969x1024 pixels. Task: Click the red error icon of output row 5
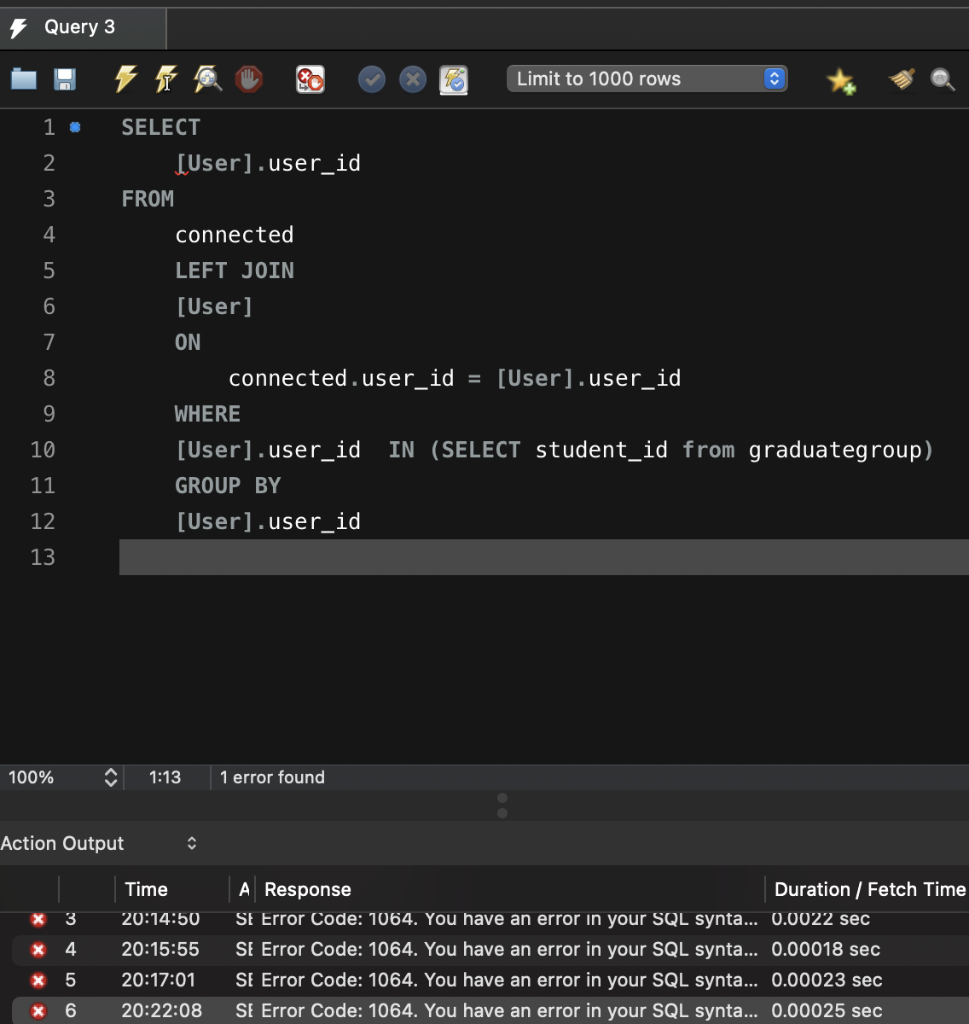coord(39,980)
